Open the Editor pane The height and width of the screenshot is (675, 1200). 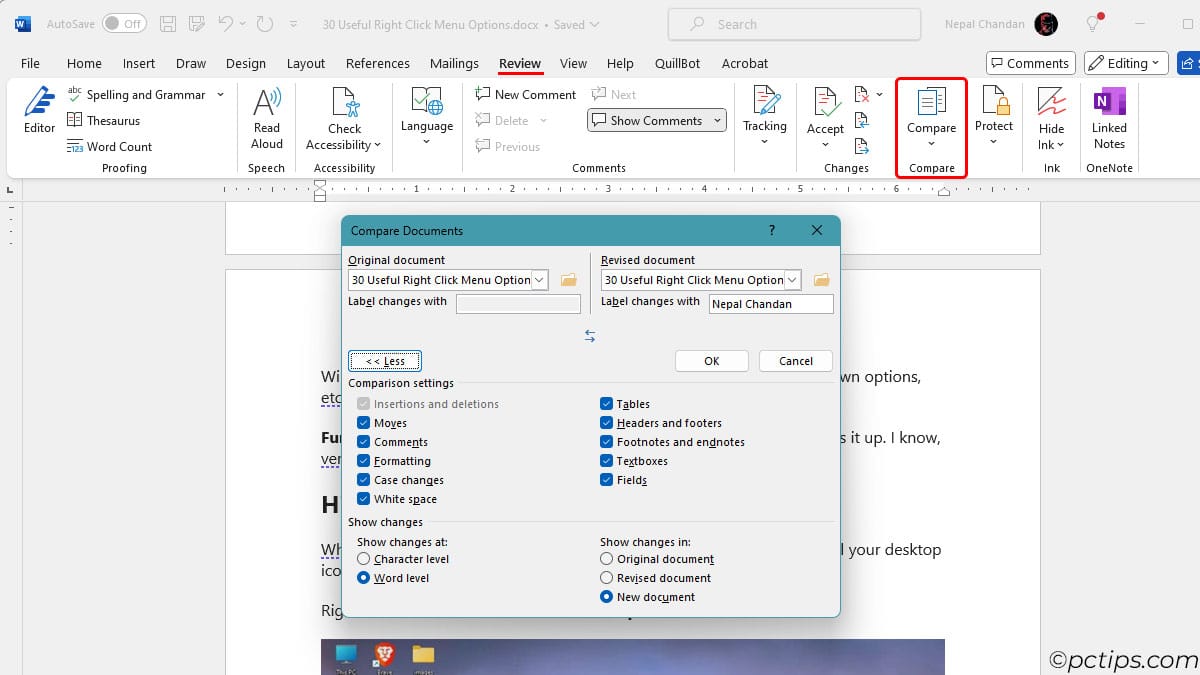point(39,113)
